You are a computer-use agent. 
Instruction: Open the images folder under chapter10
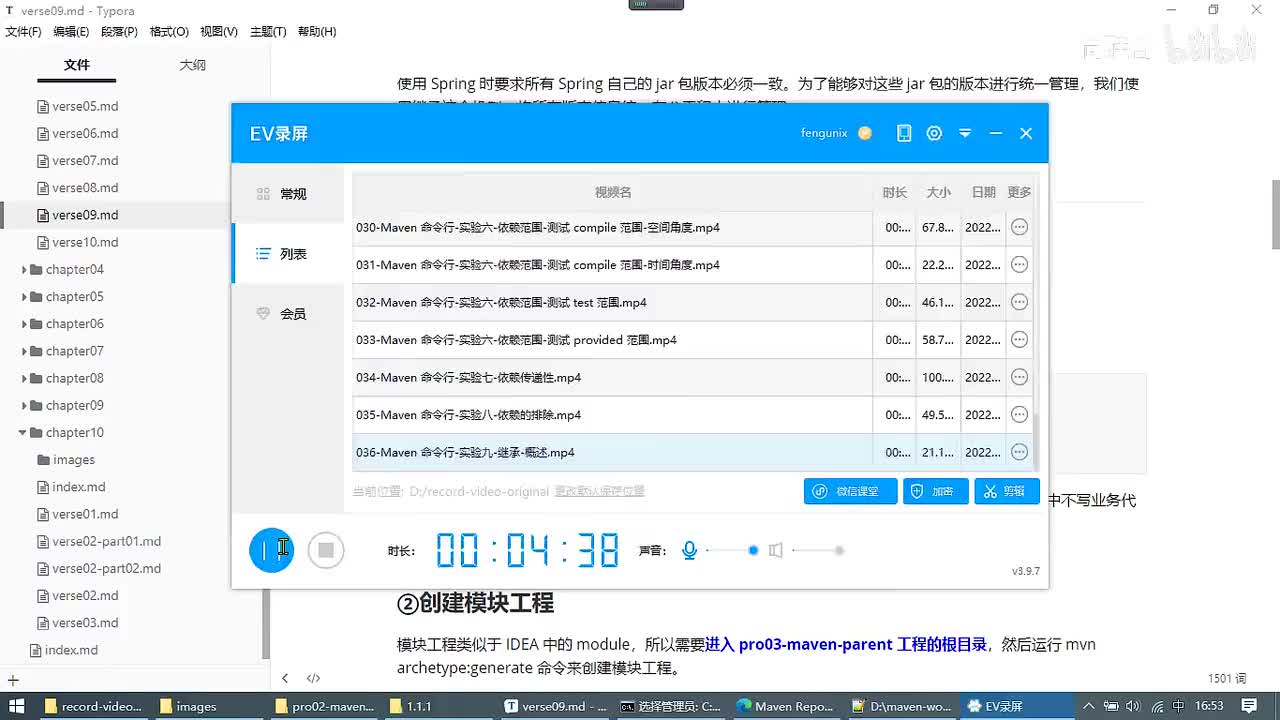click(66, 460)
